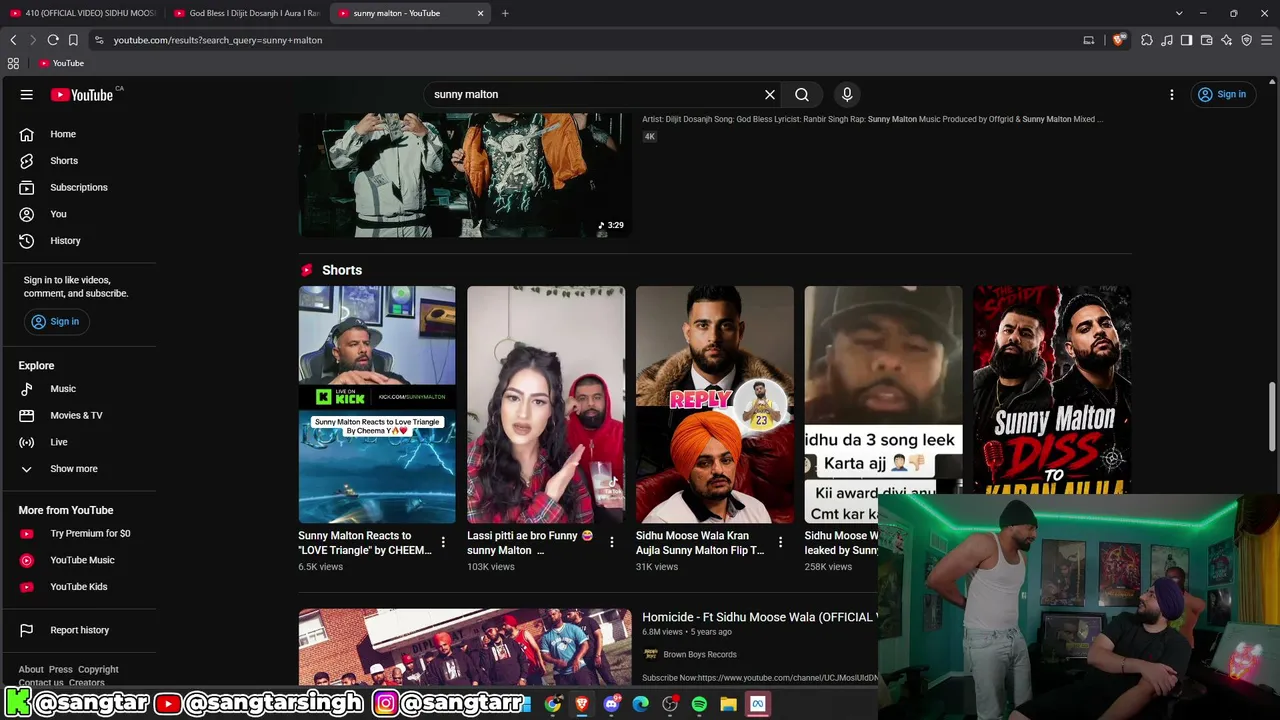Screen dimensions: 1280x720
Task: Open Discord from the taskbar
Action: click(x=612, y=704)
